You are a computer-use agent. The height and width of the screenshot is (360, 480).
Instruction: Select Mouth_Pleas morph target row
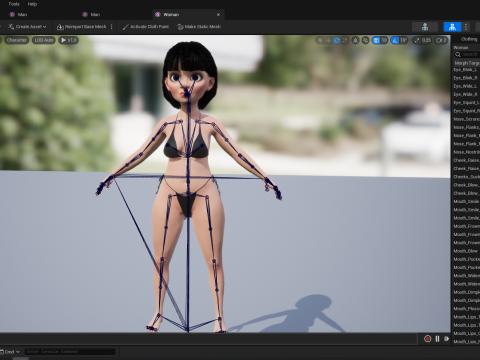(466, 309)
